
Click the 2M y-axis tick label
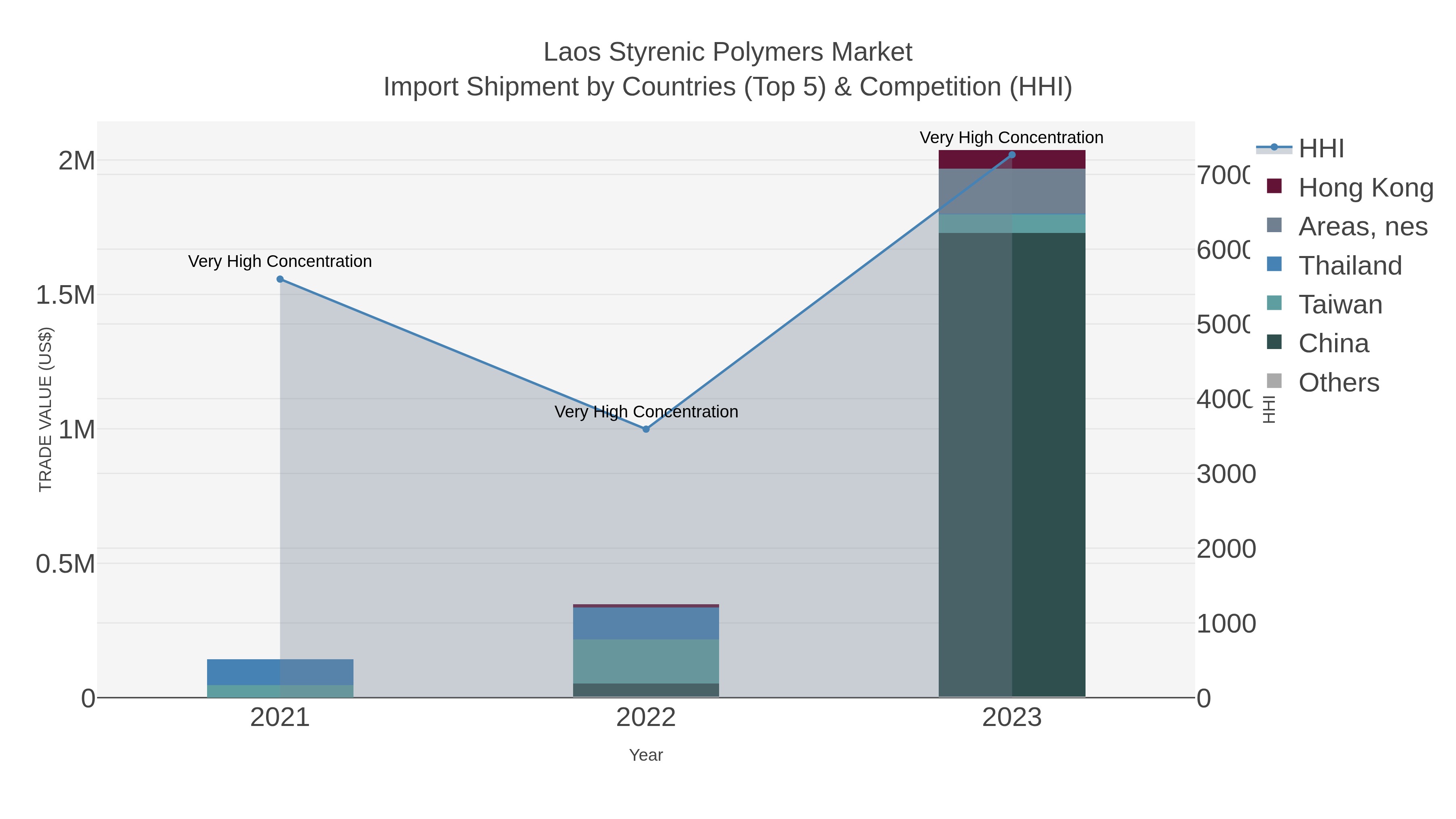coord(77,161)
